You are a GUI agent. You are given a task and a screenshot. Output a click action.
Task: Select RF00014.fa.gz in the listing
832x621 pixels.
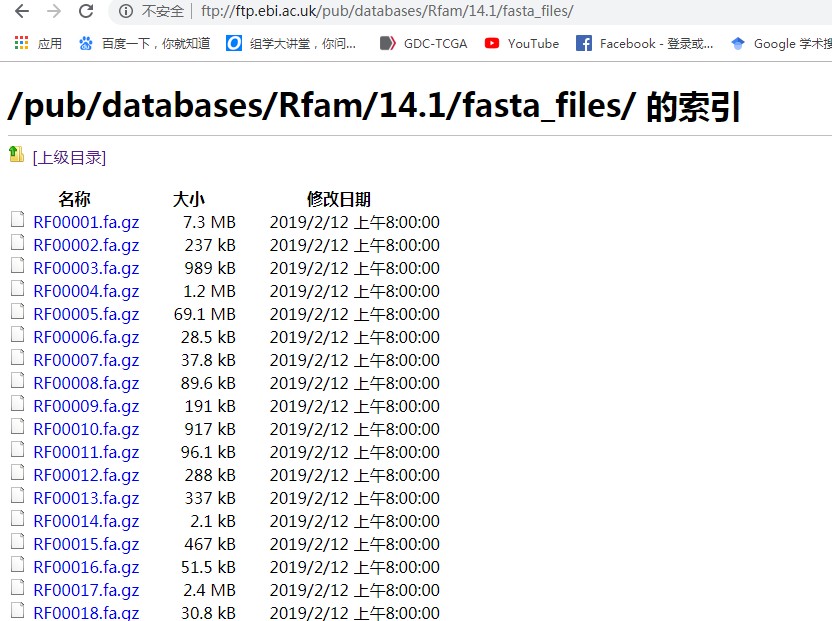point(86,521)
